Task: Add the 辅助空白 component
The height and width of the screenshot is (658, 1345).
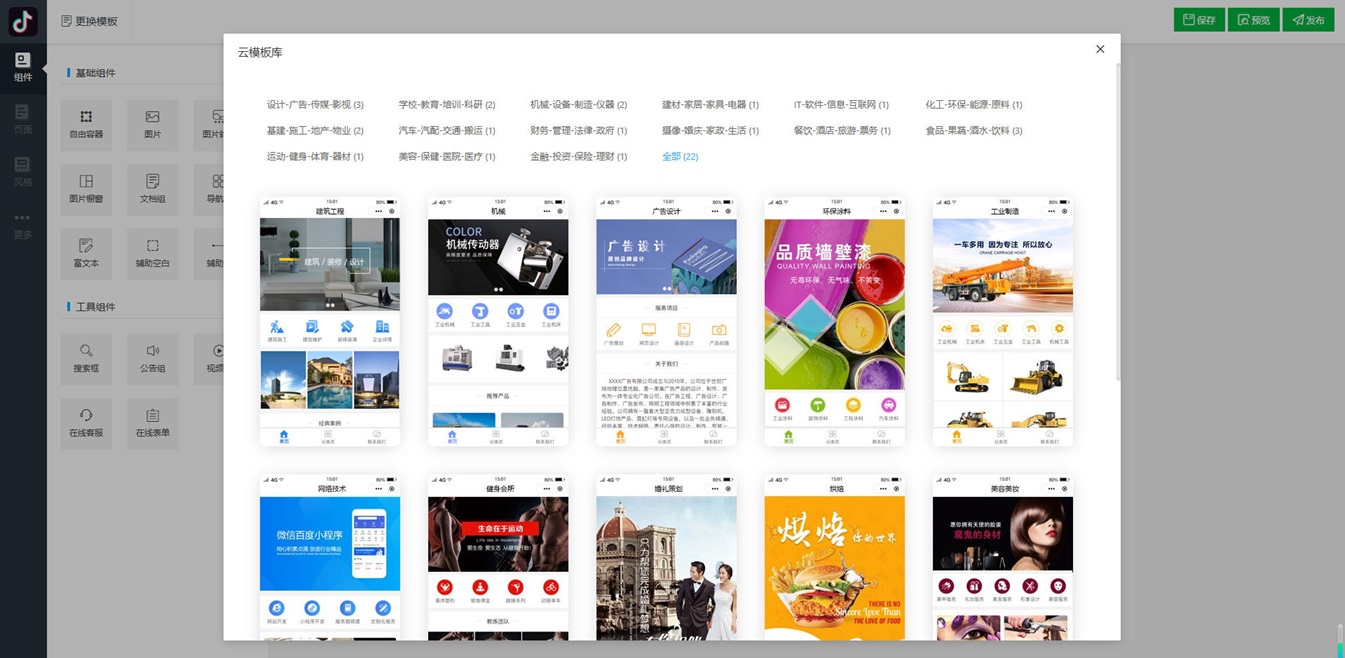Action: [152, 253]
